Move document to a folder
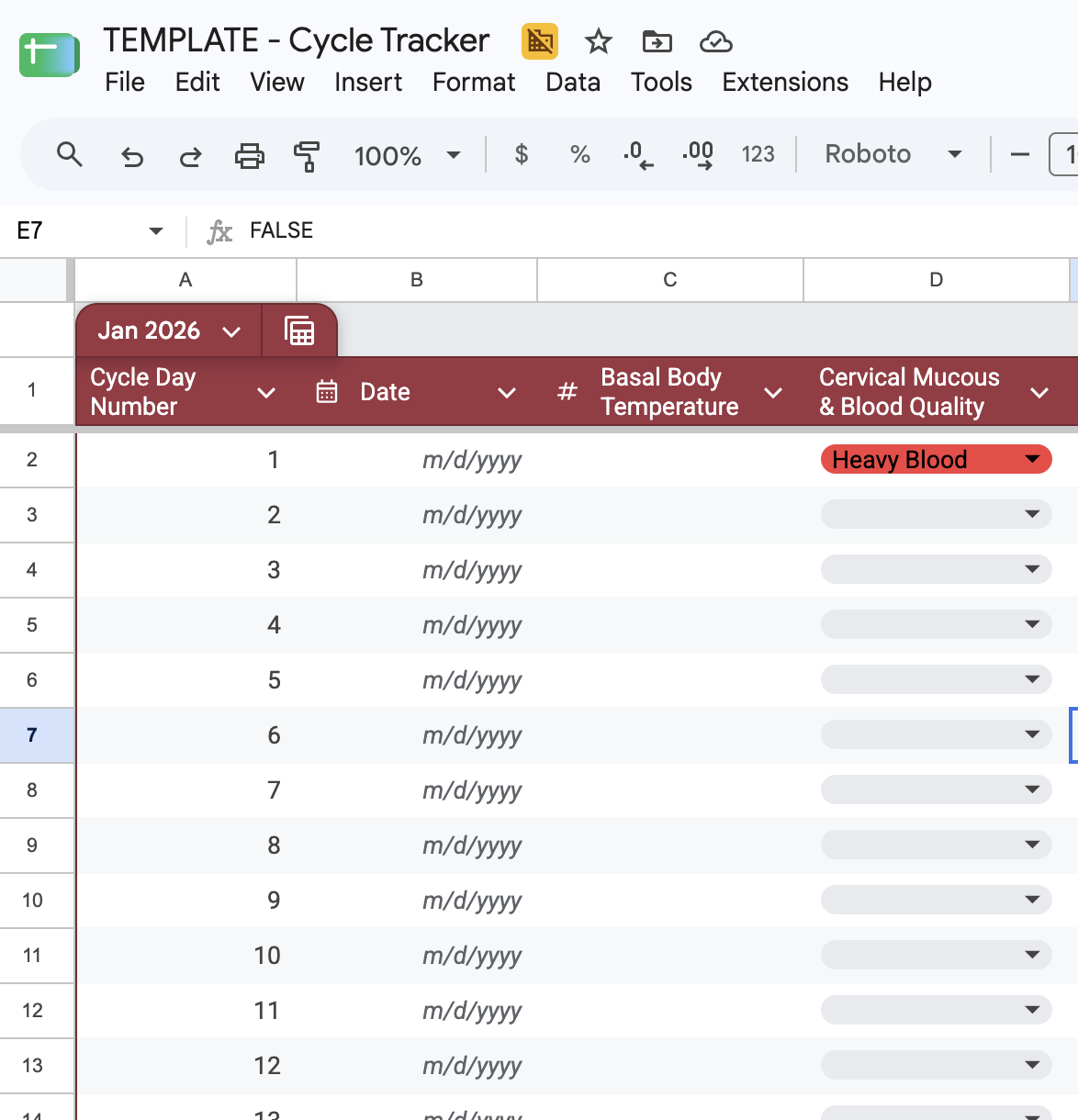The height and width of the screenshot is (1120, 1078). click(657, 41)
